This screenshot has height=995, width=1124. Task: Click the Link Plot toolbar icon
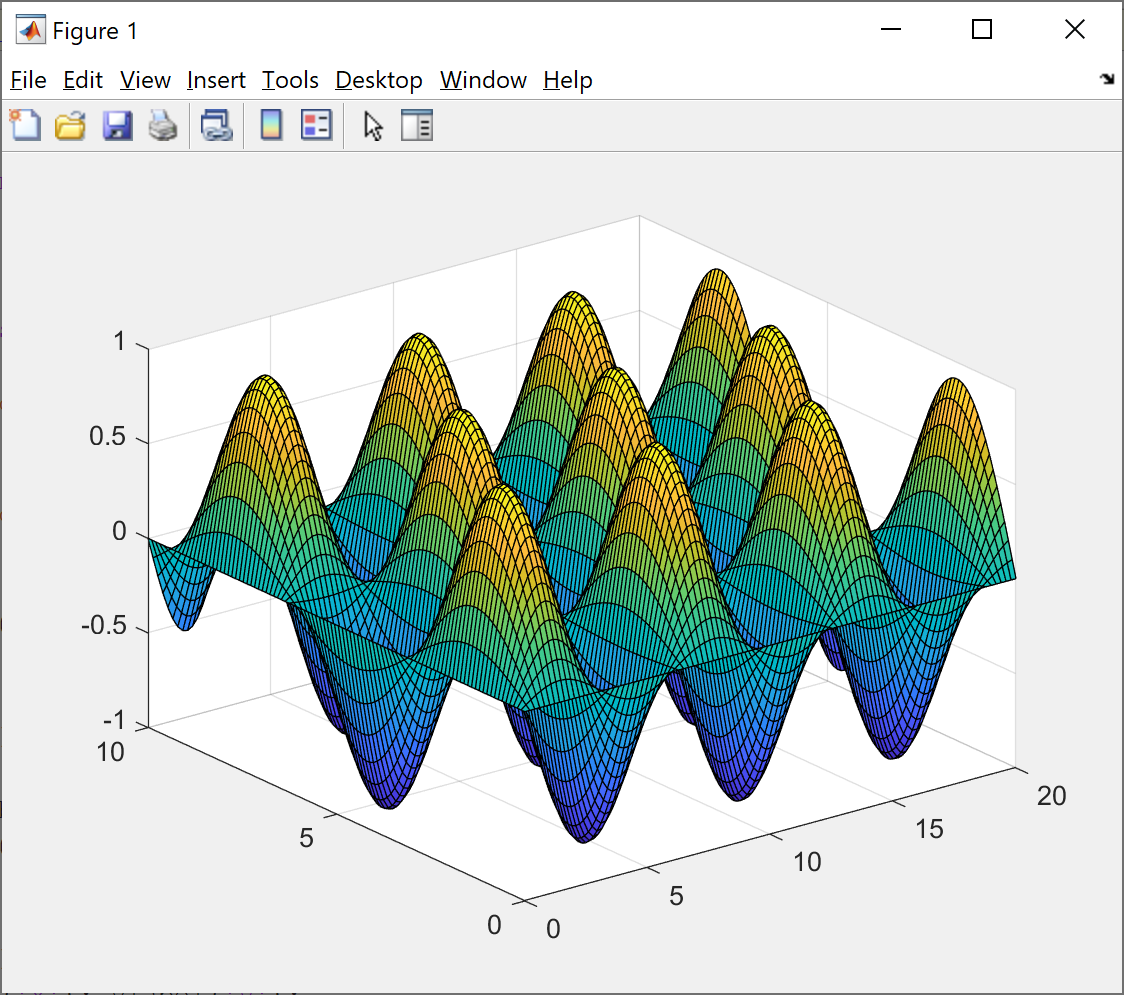coord(216,126)
